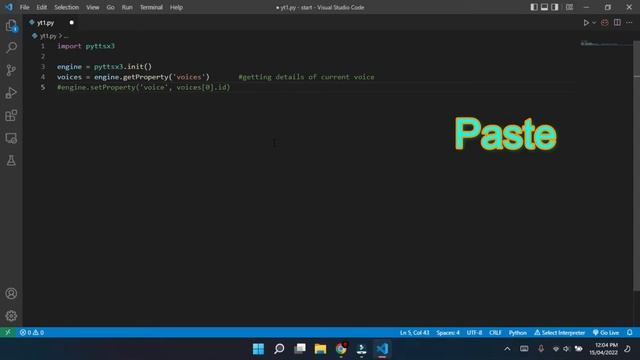Open the editor More Actions menu

coord(629,23)
